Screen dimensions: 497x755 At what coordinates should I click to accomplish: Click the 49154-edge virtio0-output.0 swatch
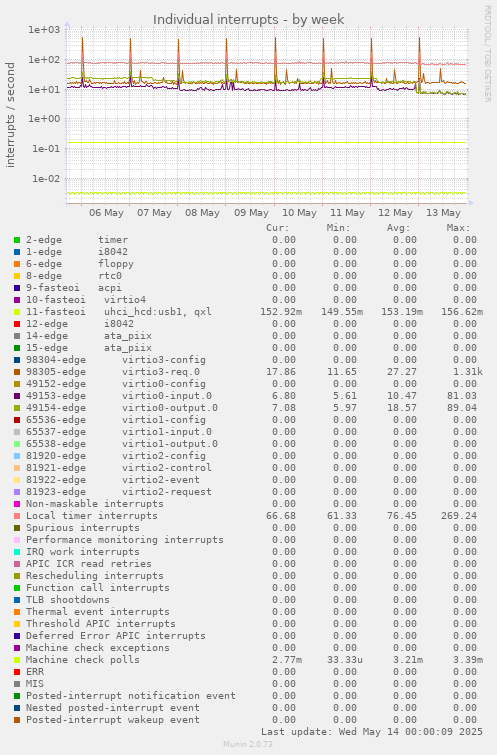click(x=17, y=408)
